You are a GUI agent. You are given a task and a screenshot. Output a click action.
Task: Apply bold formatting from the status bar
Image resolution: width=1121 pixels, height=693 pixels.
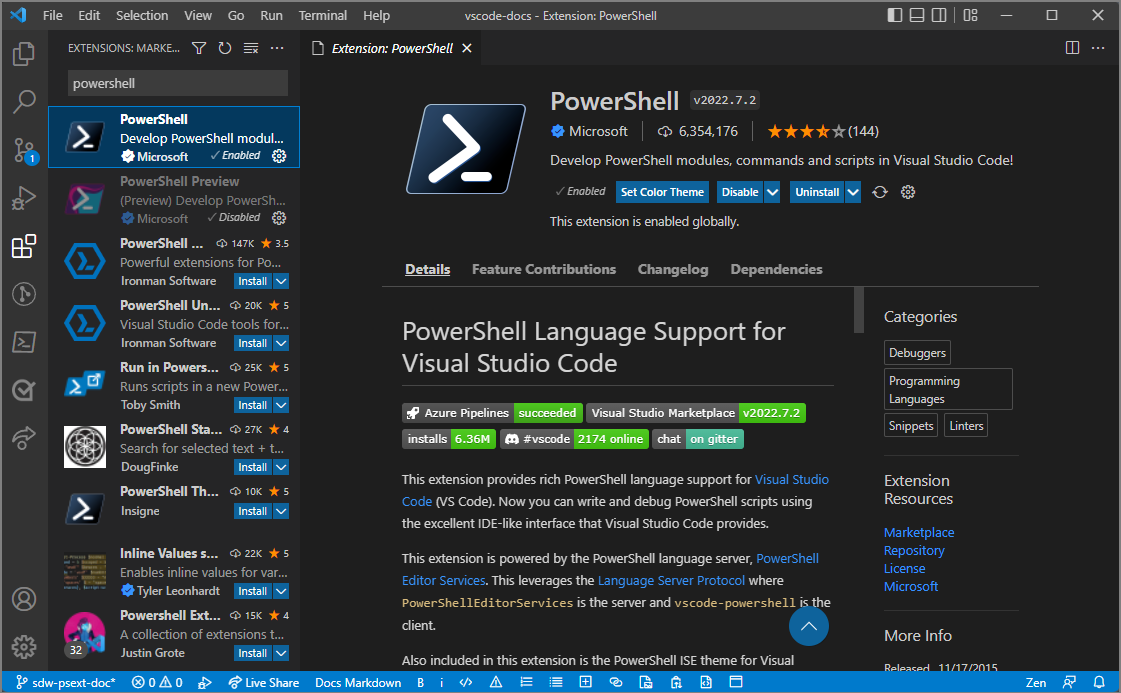[x=420, y=682]
